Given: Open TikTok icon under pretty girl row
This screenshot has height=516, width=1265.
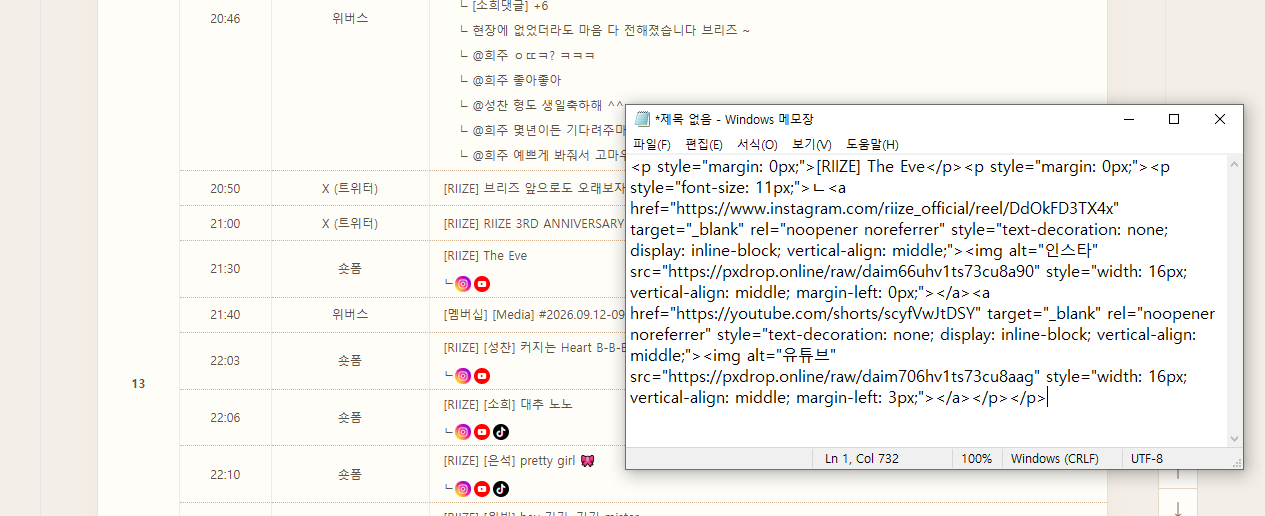Looking at the screenshot, I should click(x=501, y=489).
